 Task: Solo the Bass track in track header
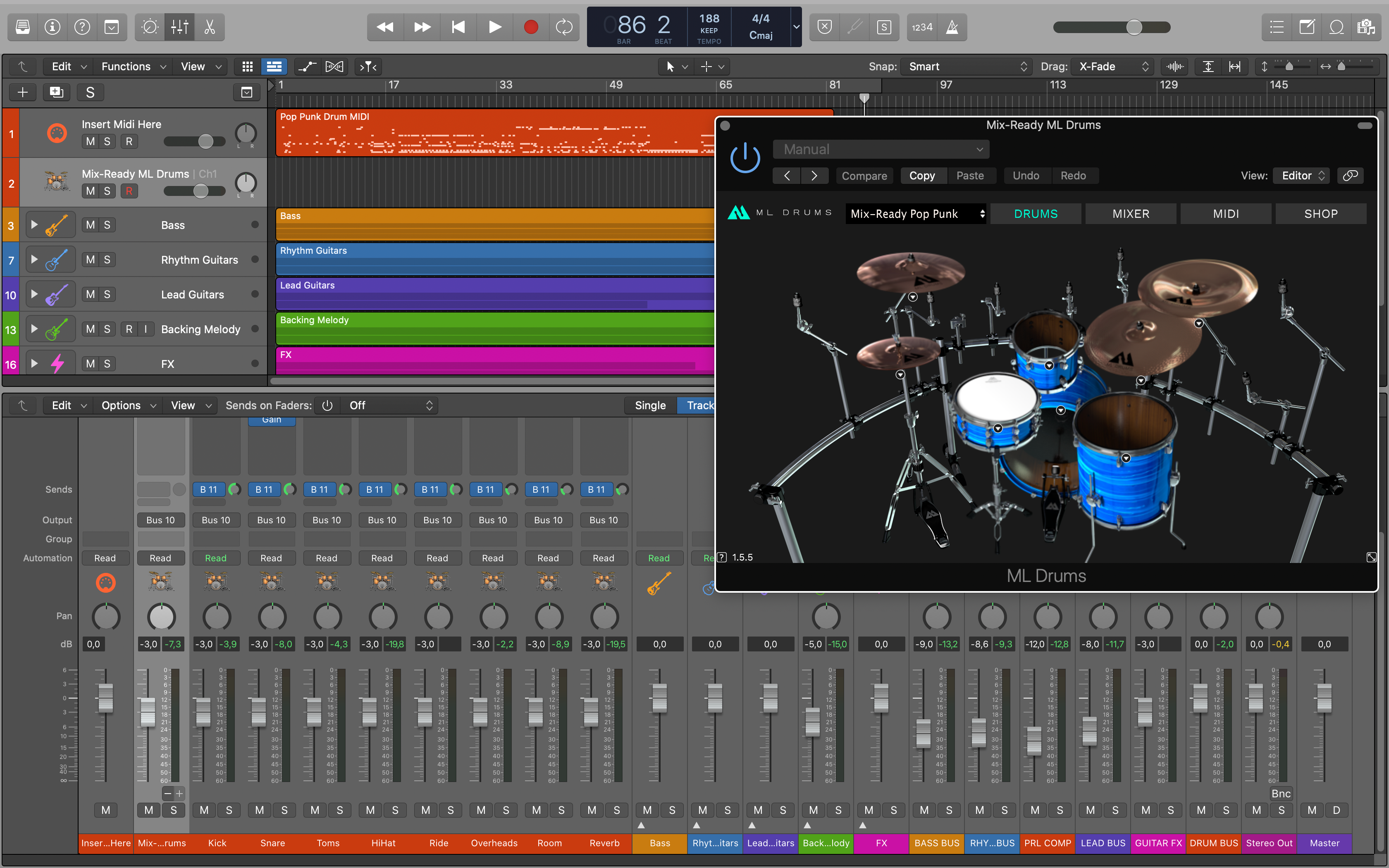point(107,225)
